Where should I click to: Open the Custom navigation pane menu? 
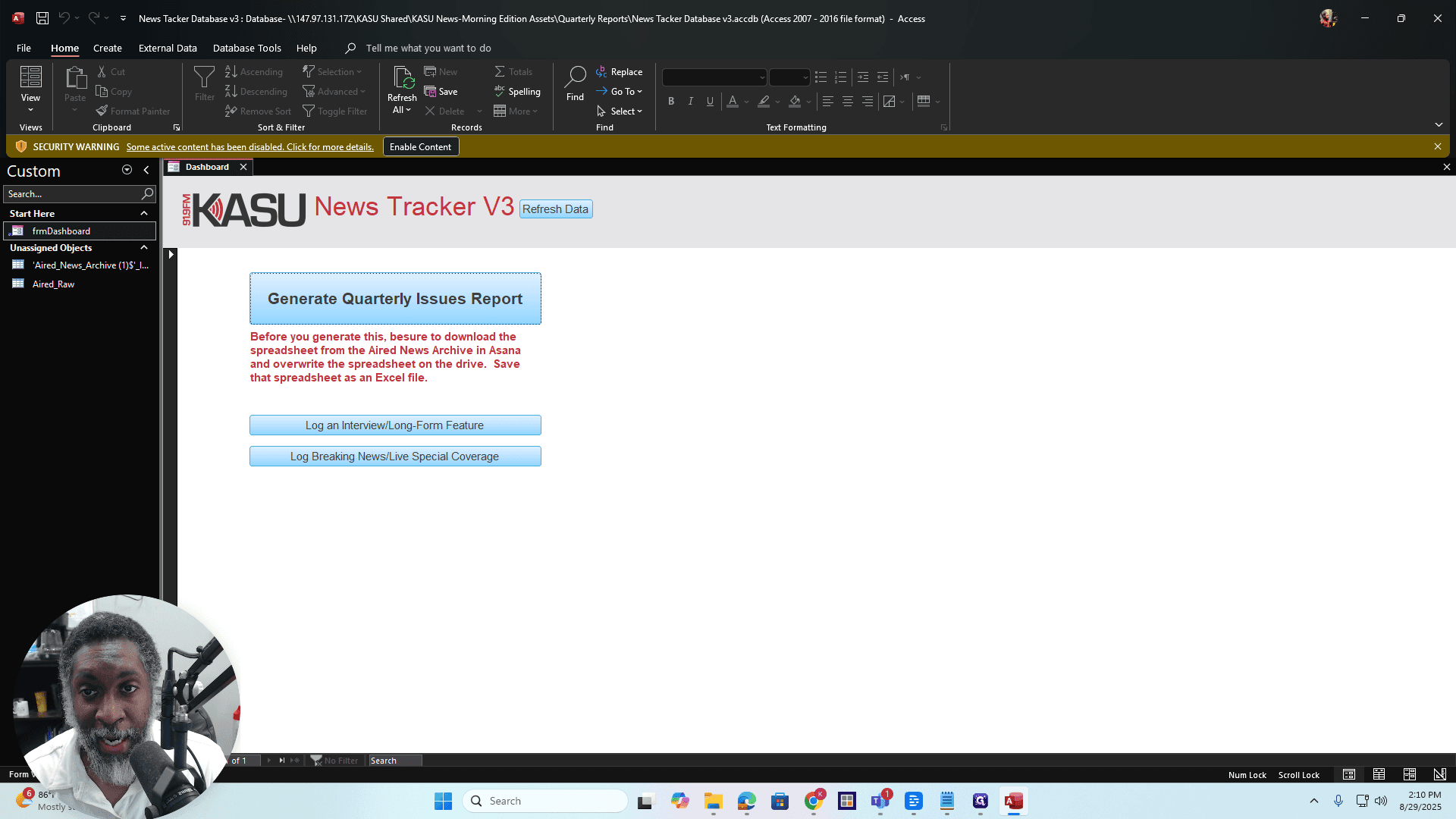pyautogui.click(x=127, y=171)
